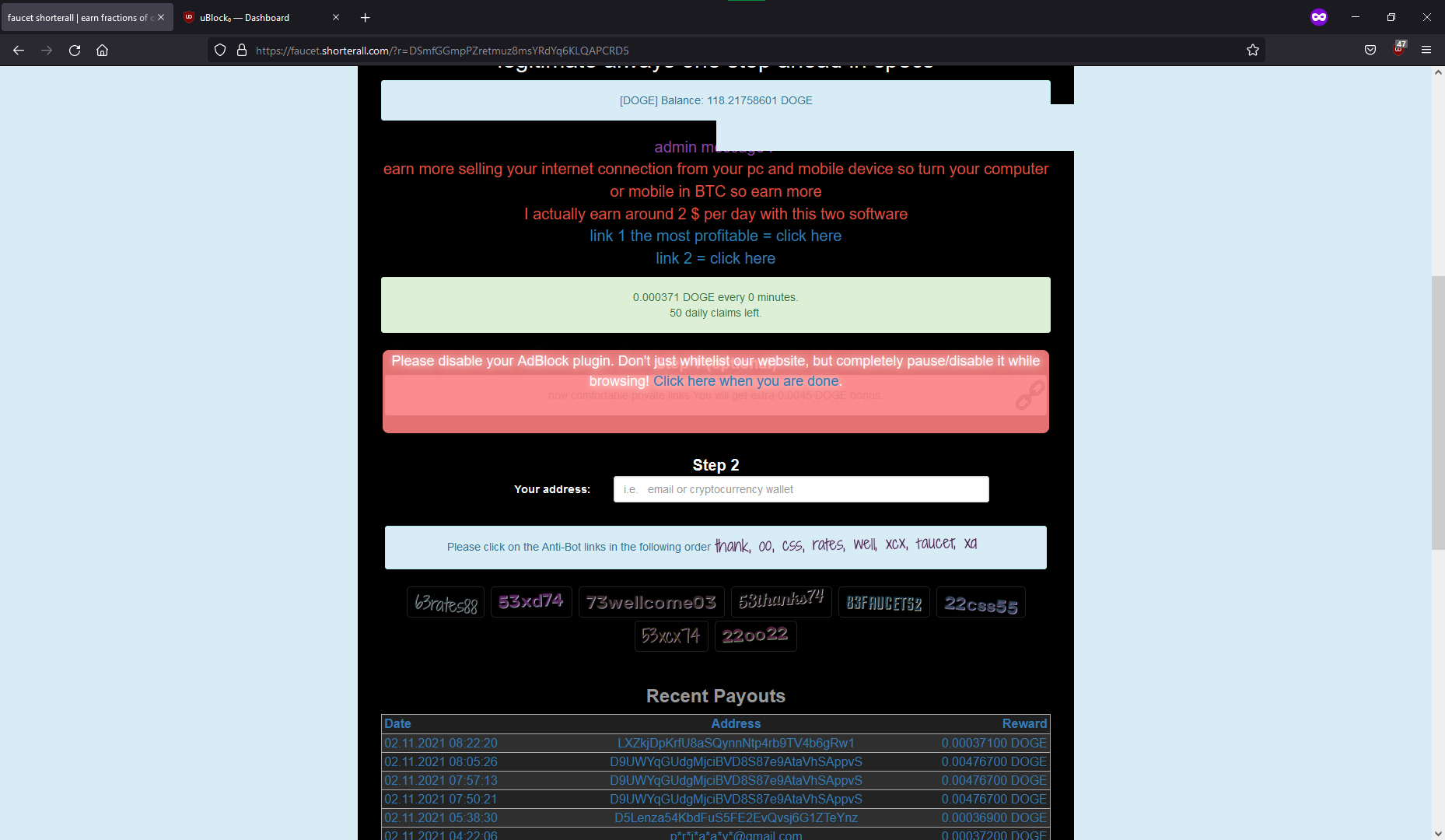Open a new browser tab
This screenshot has width=1445, height=840.
(365, 17)
